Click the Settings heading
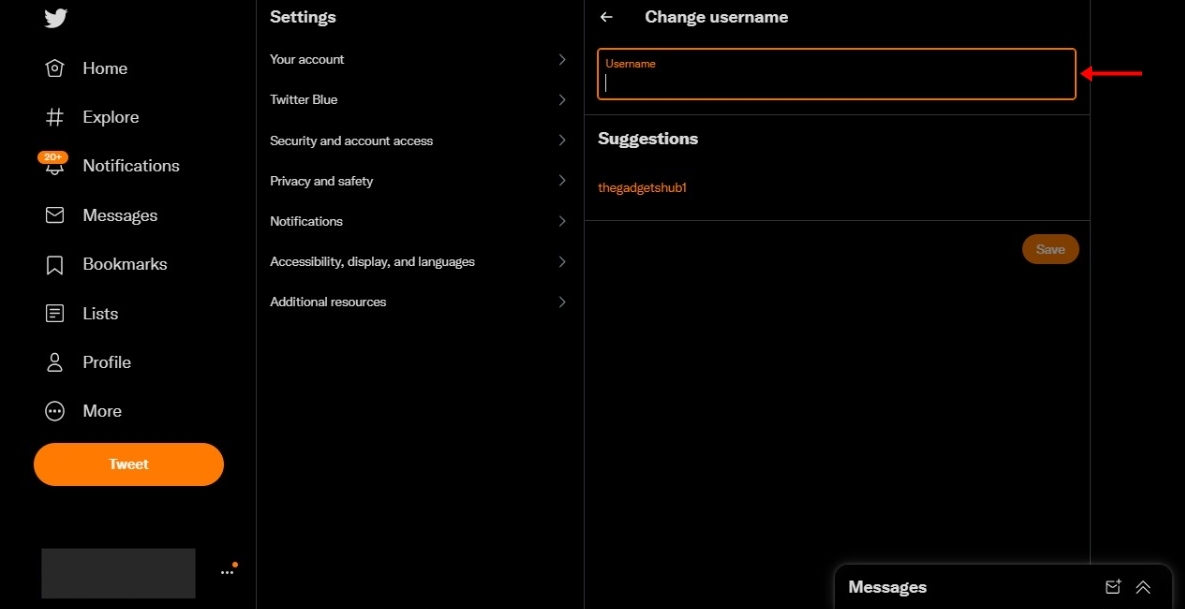This screenshot has height=609, width=1185. tap(303, 17)
